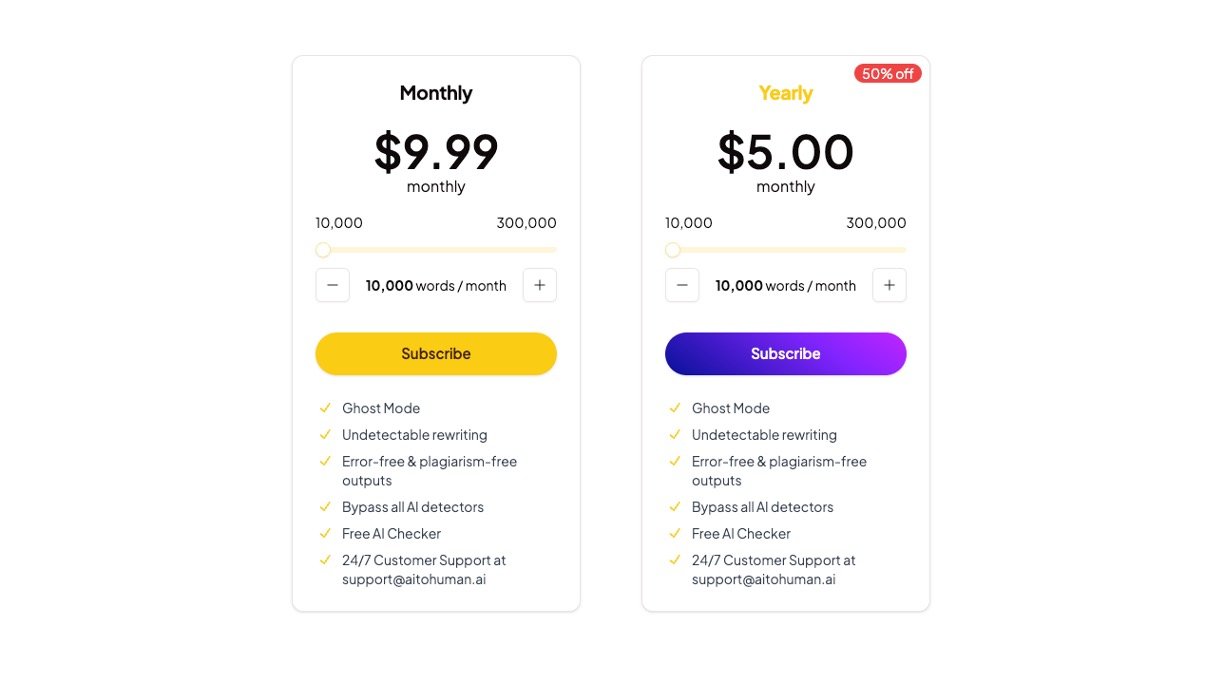Screen dimensions: 1224x684
Task: Subscribe to the Yearly plan
Action: point(785,354)
